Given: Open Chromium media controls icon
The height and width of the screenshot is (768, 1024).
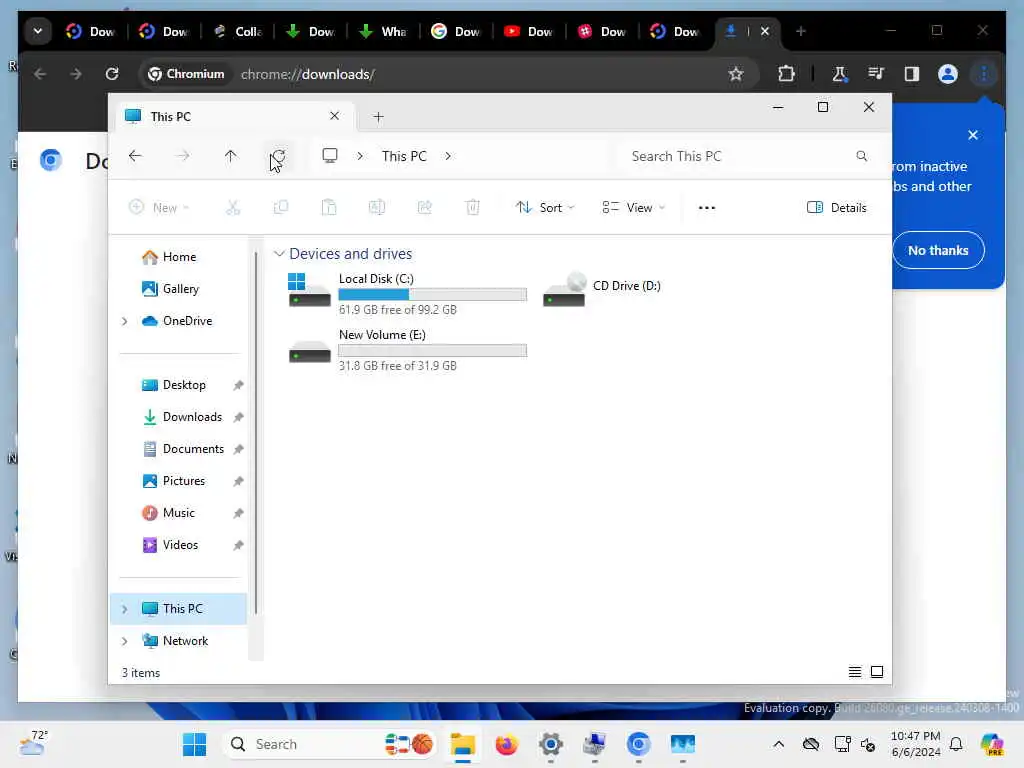Looking at the screenshot, I should 876,74.
